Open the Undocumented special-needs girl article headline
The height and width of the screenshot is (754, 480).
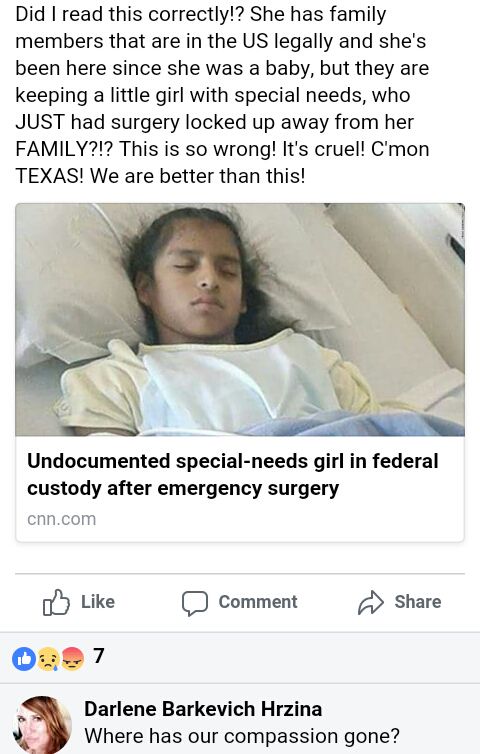pos(233,474)
